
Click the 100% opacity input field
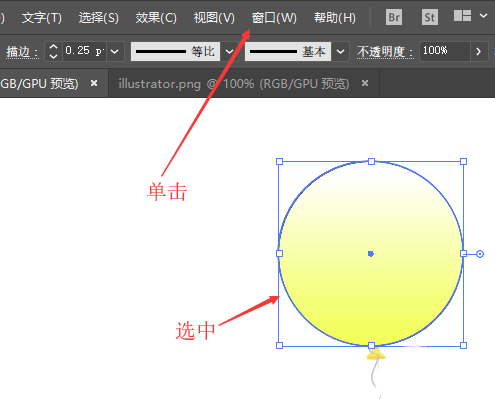pyautogui.click(x=445, y=51)
